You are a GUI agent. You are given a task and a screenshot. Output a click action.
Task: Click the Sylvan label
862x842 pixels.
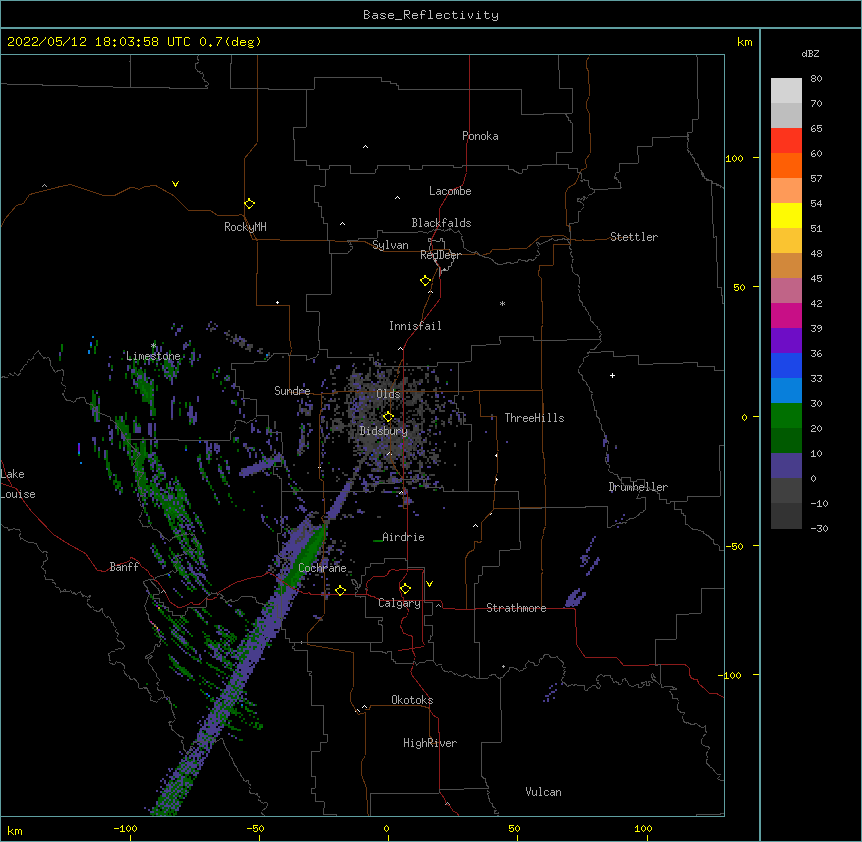coord(390,245)
